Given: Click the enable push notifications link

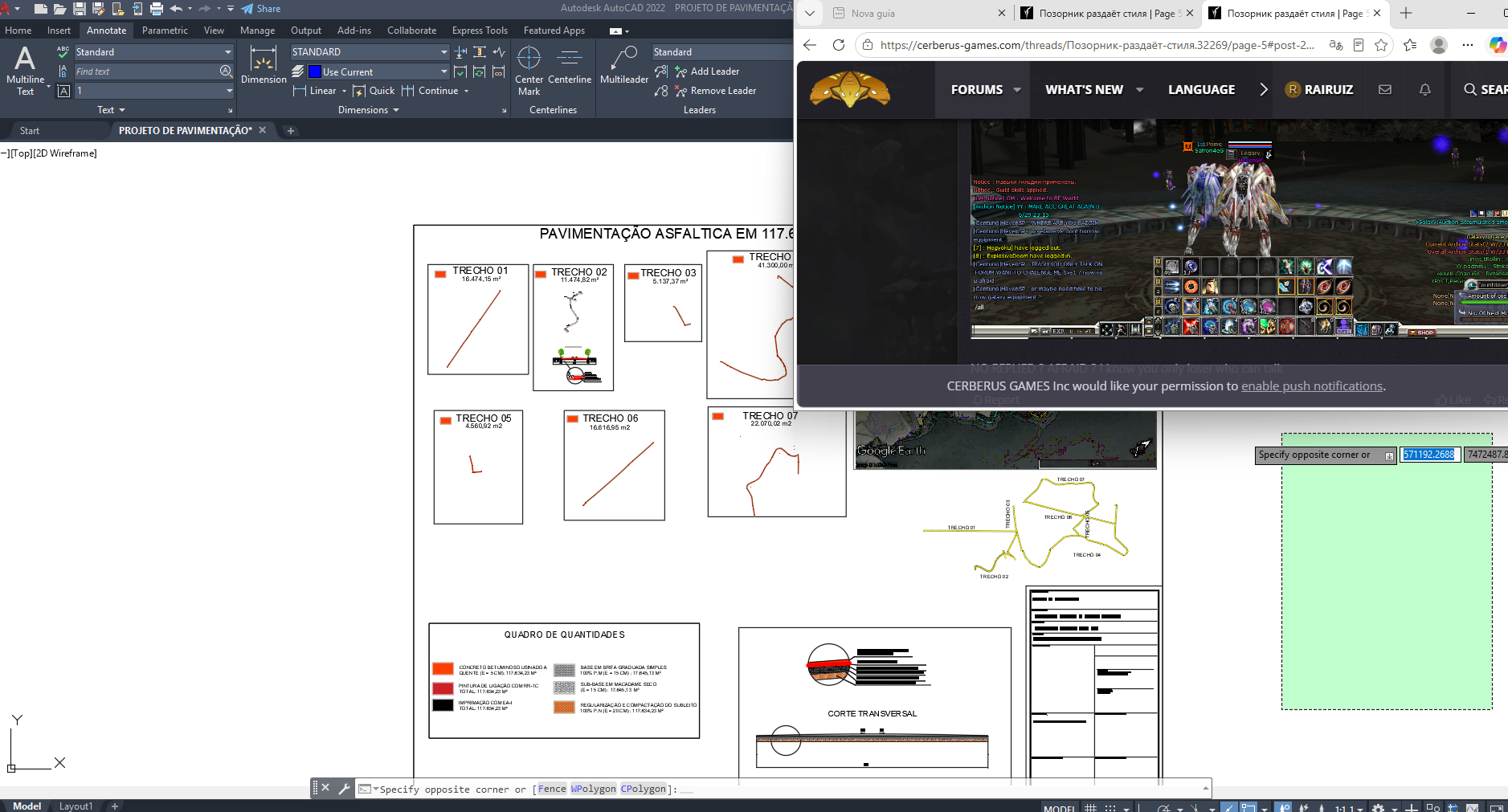Looking at the screenshot, I should 1312,386.
